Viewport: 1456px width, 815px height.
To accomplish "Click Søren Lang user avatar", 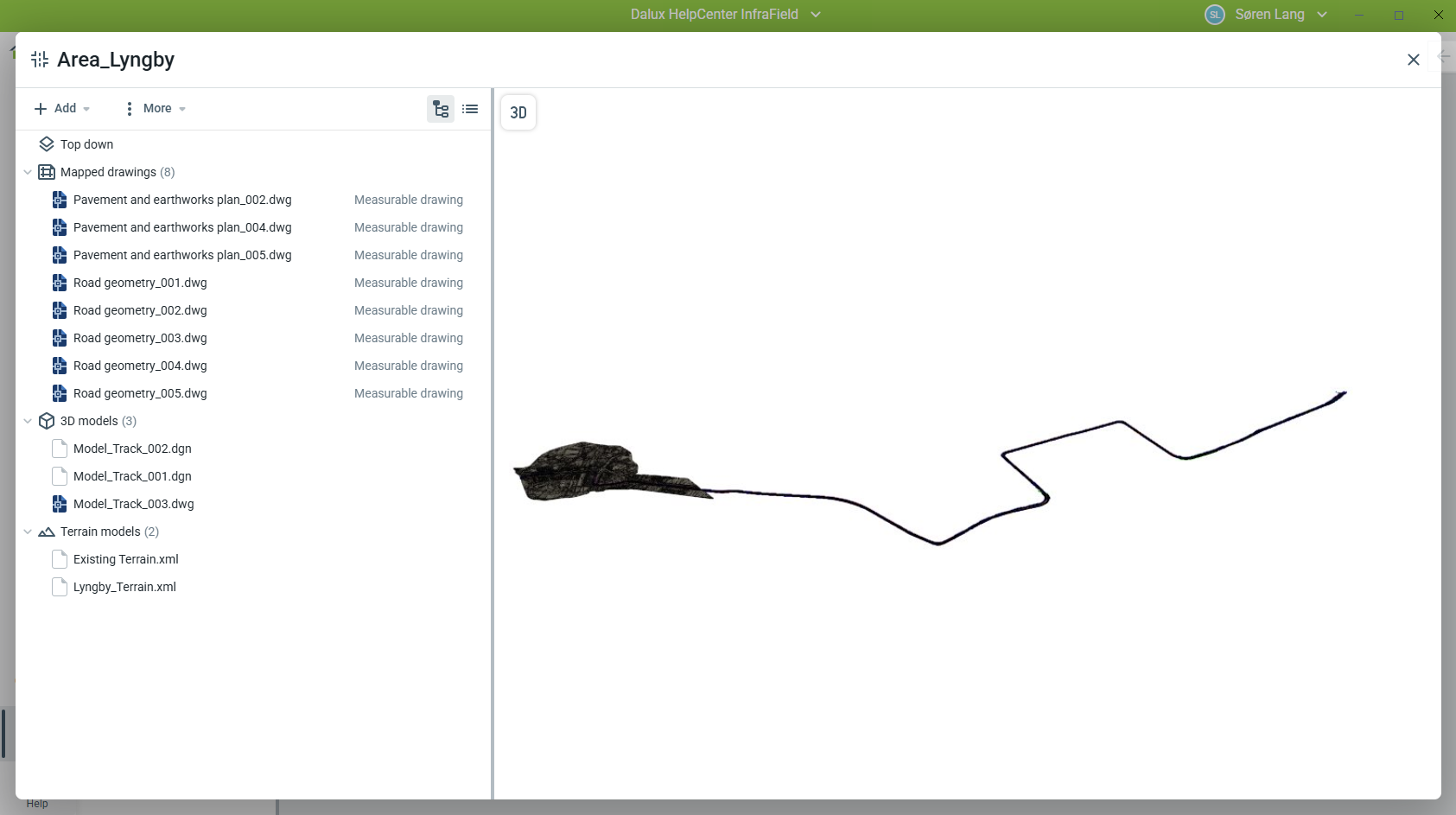I will pos(1215,15).
